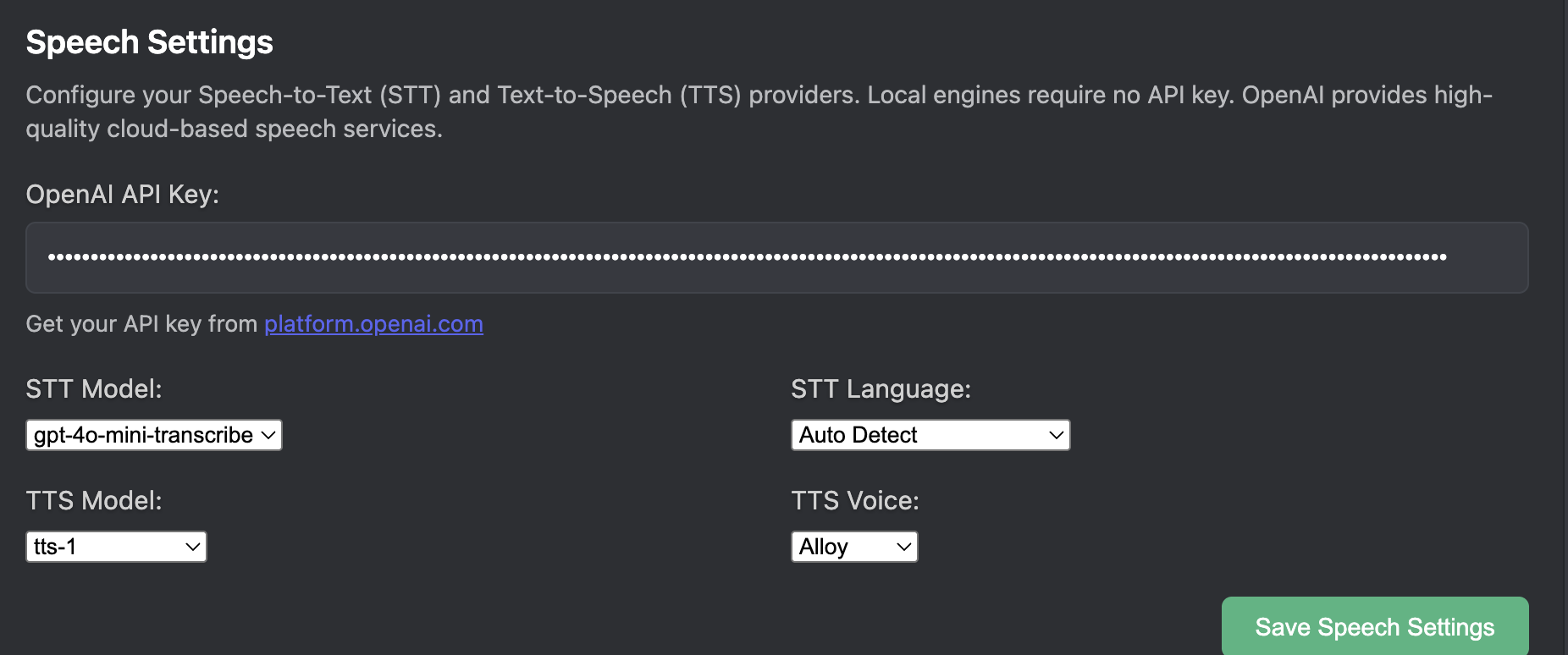Choose a different TTS model than tts-1
The width and height of the screenshot is (1568, 655).
pos(115,546)
